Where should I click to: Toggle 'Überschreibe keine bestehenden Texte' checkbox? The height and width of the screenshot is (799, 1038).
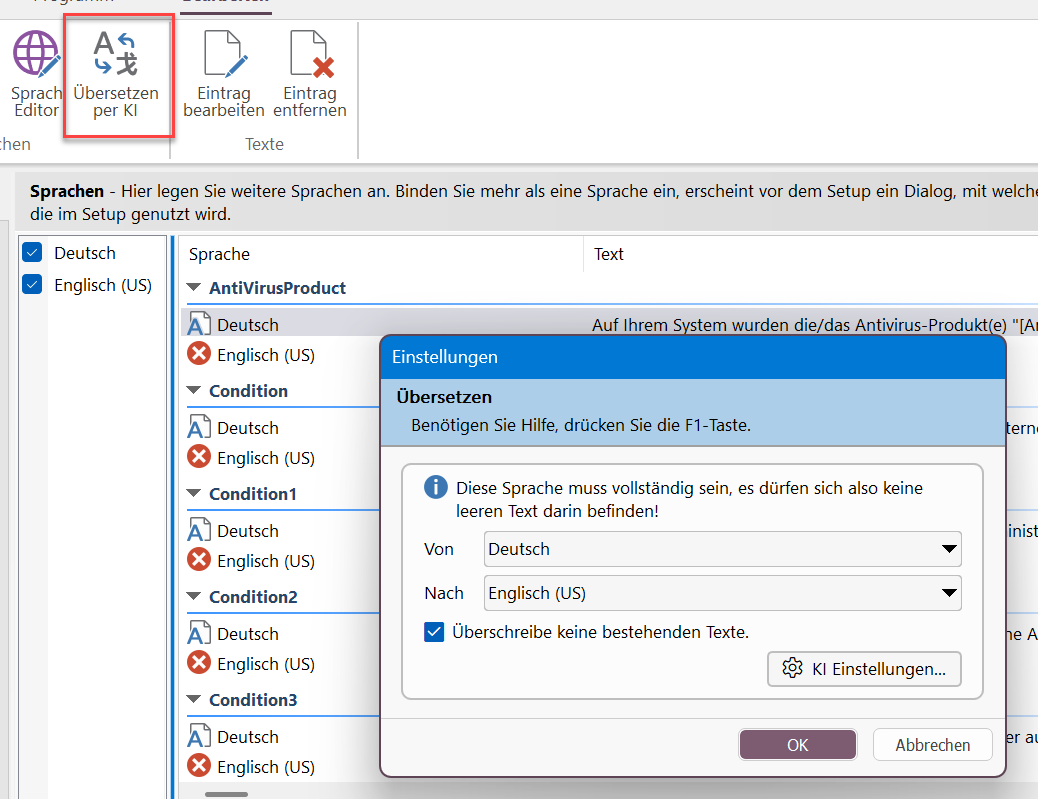tap(434, 632)
